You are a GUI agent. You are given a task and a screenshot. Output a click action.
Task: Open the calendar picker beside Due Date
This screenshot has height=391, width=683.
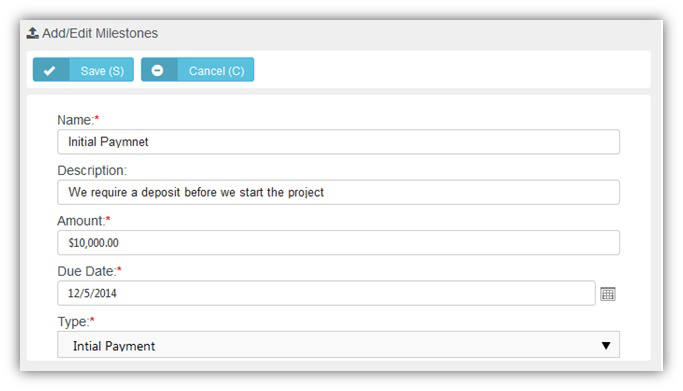click(x=608, y=294)
